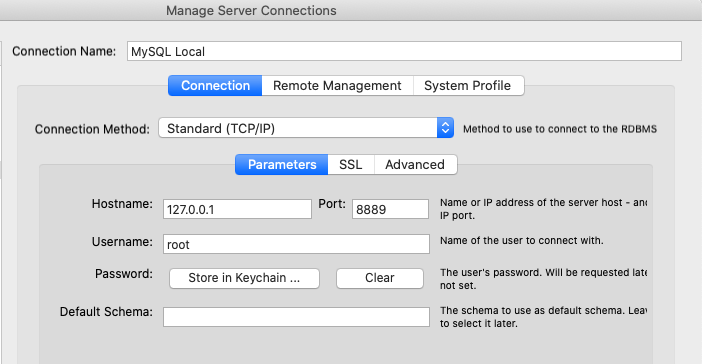The height and width of the screenshot is (364, 702).
Task: Click the Clear password button
Action: point(380,278)
